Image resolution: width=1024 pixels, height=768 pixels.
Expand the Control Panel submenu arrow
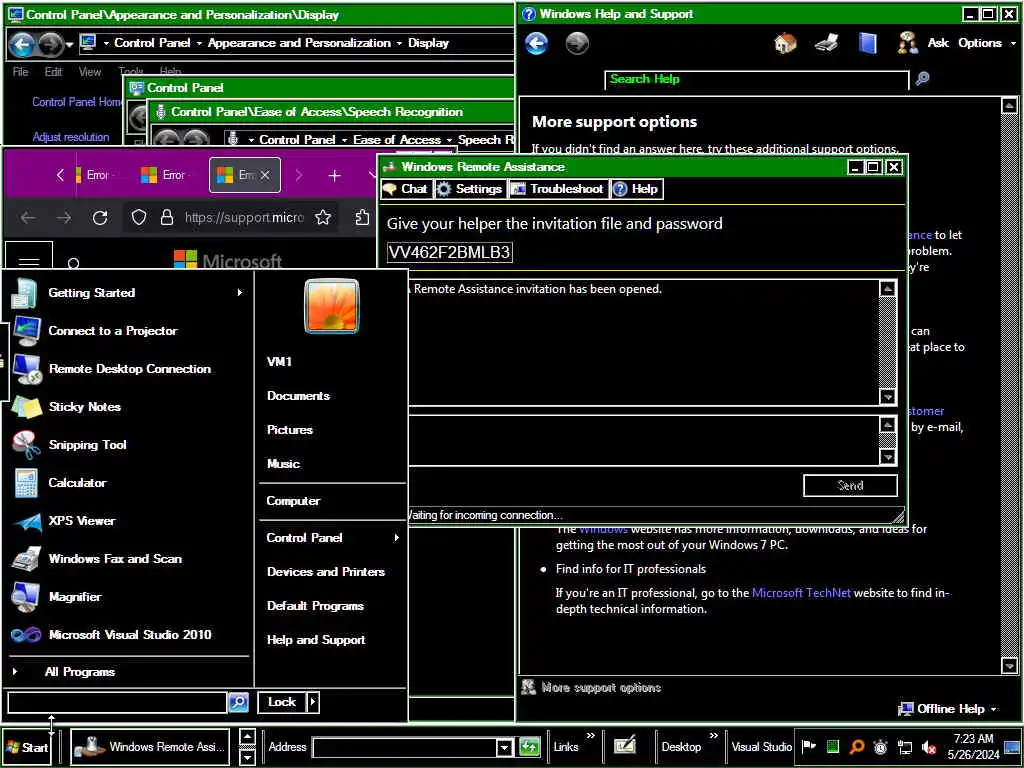pyautogui.click(x=396, y=538)
